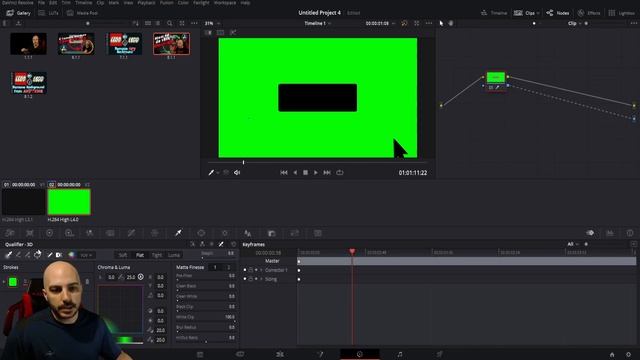The width and height of the screenshot is (640, 360).
Task: Toggle viewer audio mute
Action: click(237, 173)
